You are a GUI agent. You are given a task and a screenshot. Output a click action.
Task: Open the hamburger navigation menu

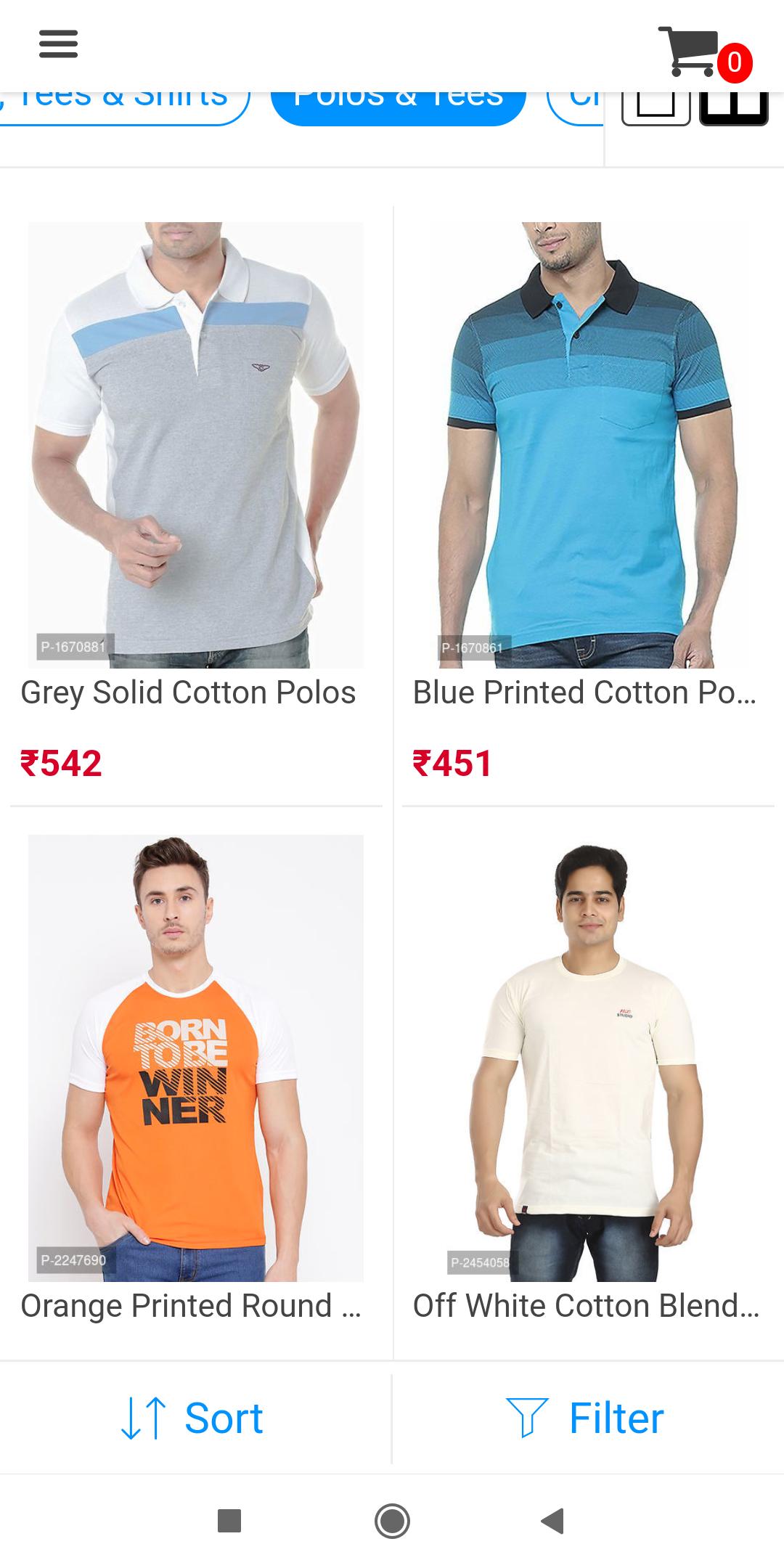[58, 44]
